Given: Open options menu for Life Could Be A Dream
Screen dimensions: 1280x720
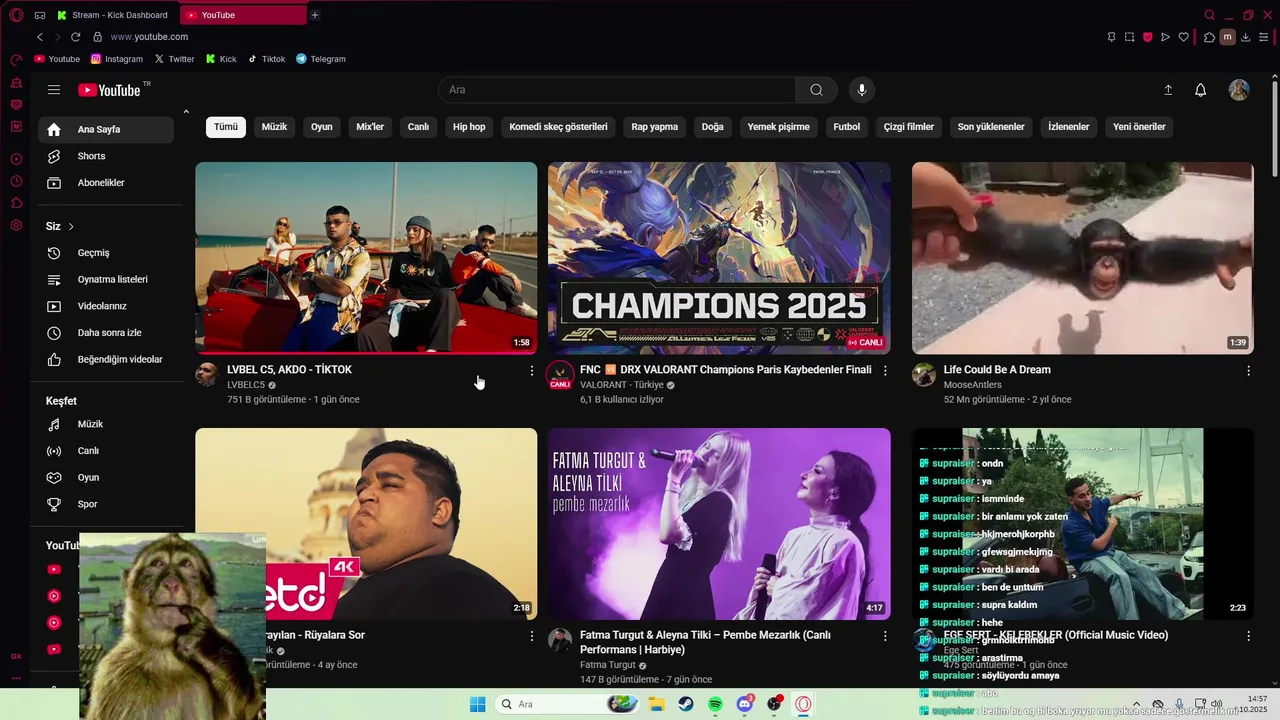Looking at the screenshot, I should [x=1248, y=371].
